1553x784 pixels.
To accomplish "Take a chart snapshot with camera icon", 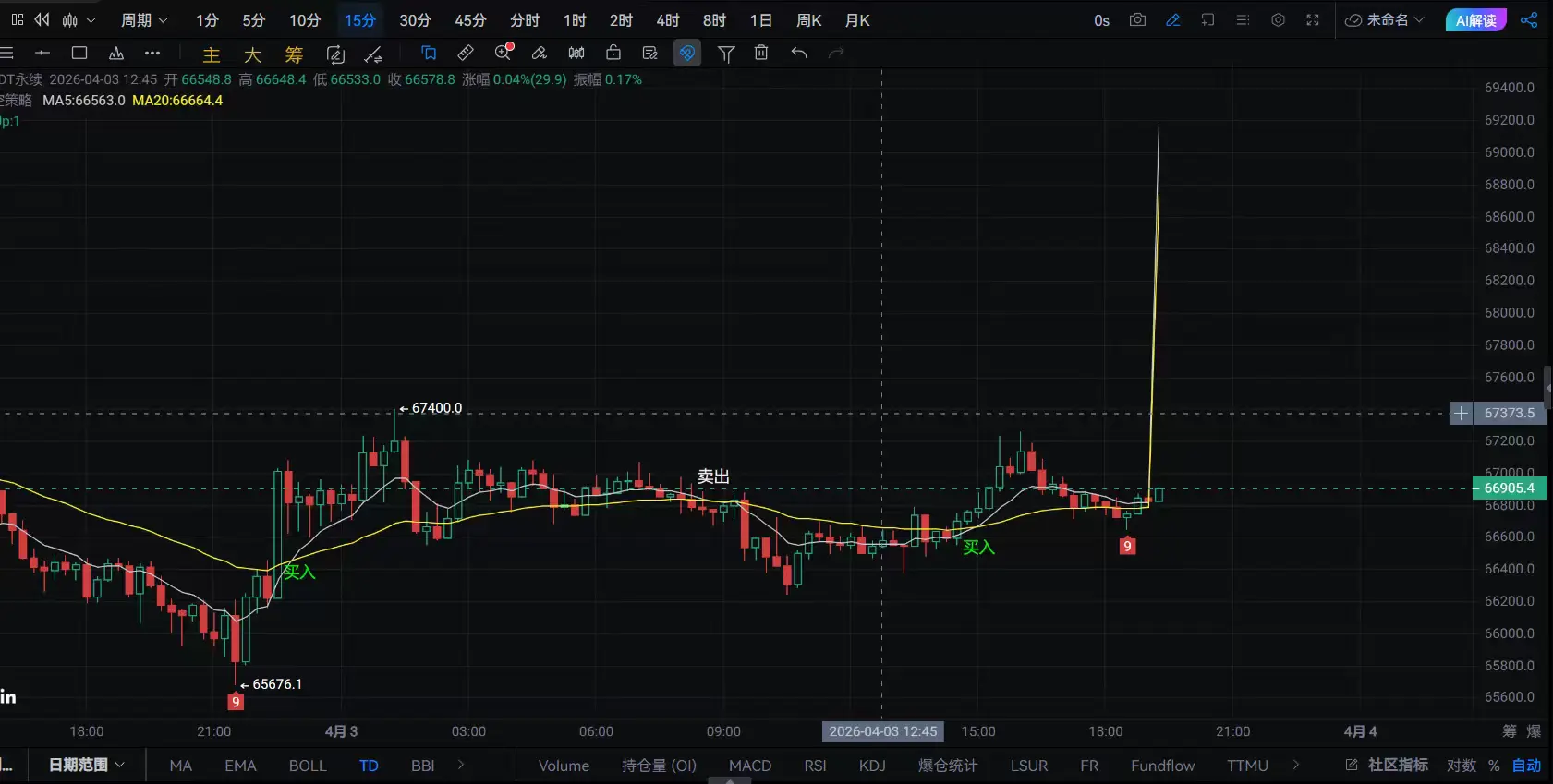I will coord(1137,19).
